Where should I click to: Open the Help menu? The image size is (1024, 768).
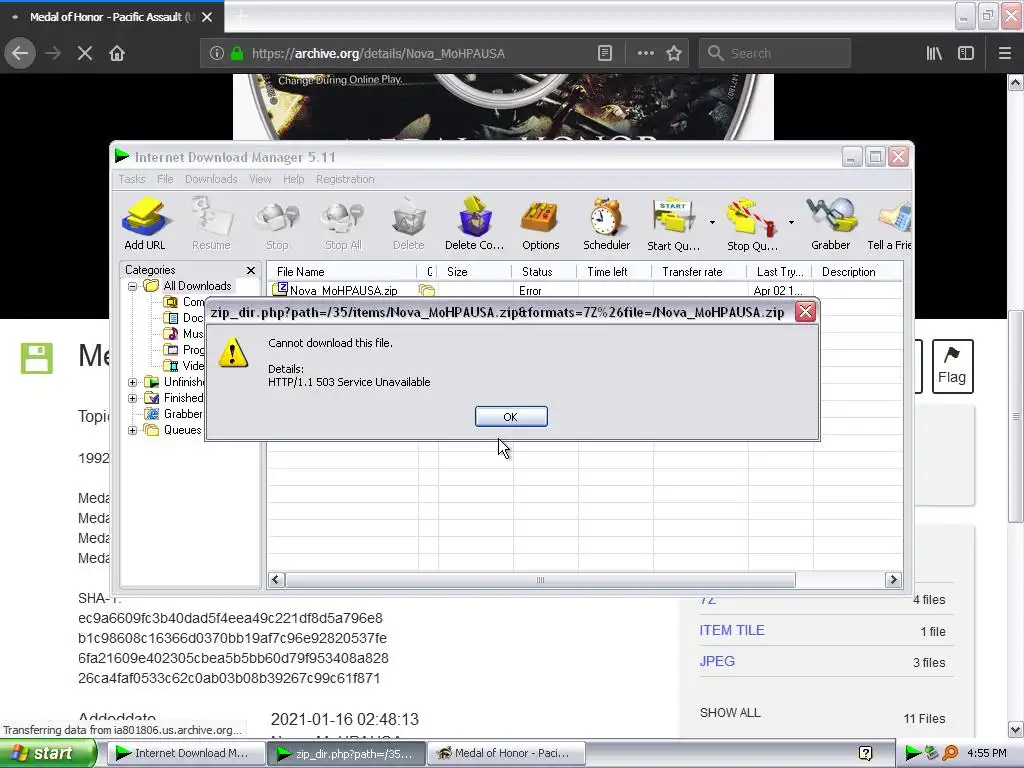tap(293, 179)
